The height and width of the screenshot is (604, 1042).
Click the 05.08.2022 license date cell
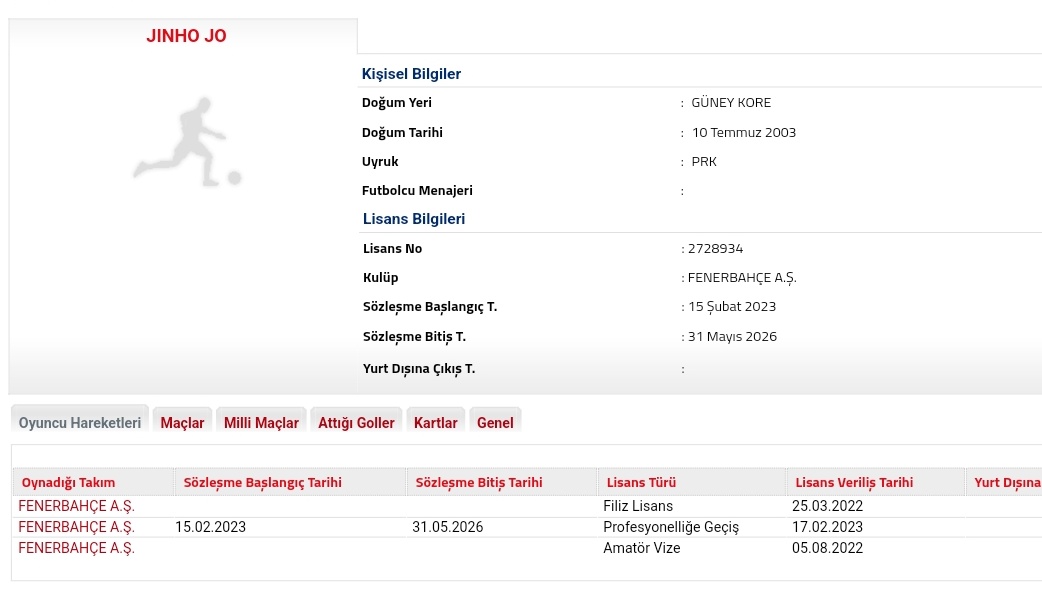coord(827,548)
